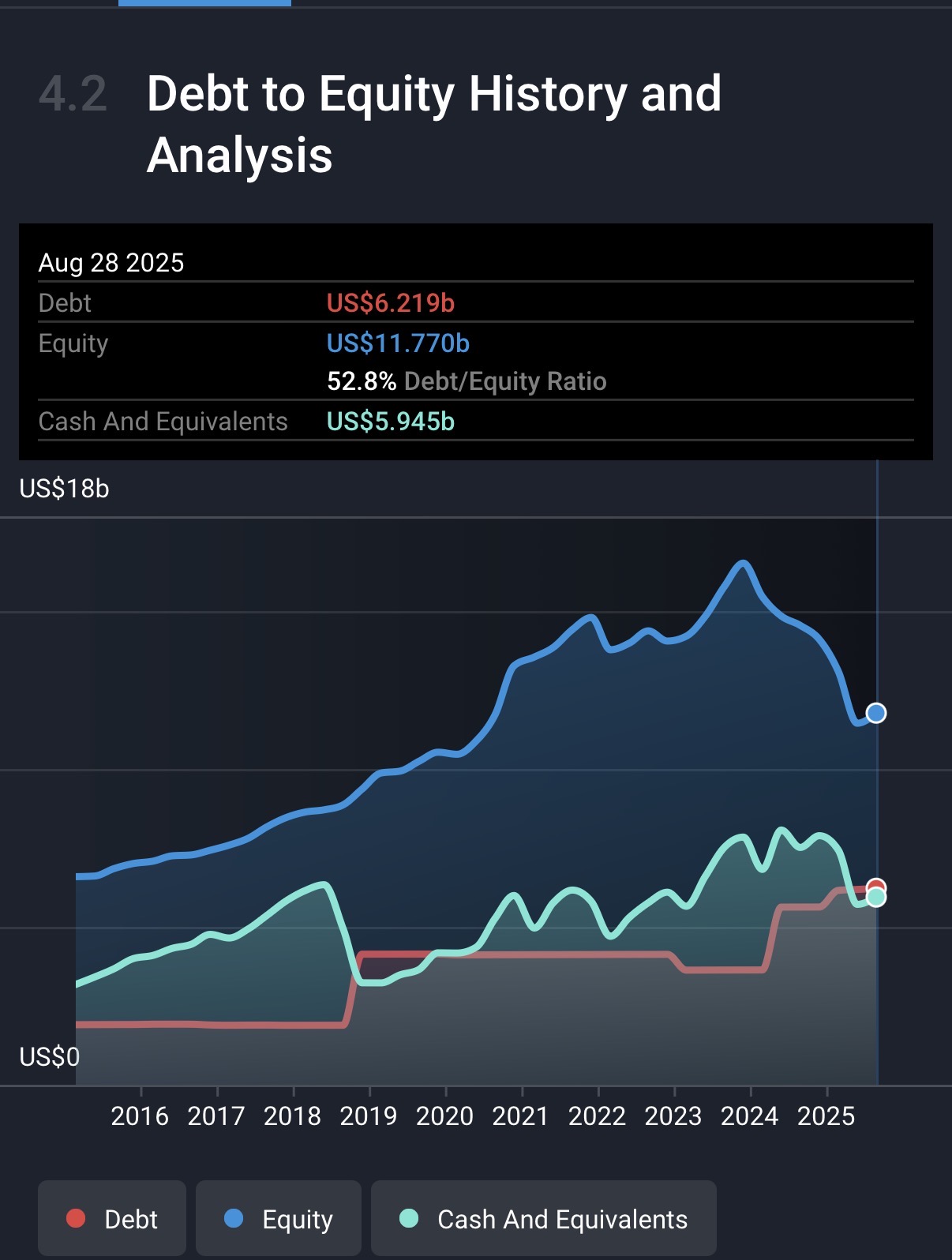Click the blue Equity data point marker

[x=876, y=713]
